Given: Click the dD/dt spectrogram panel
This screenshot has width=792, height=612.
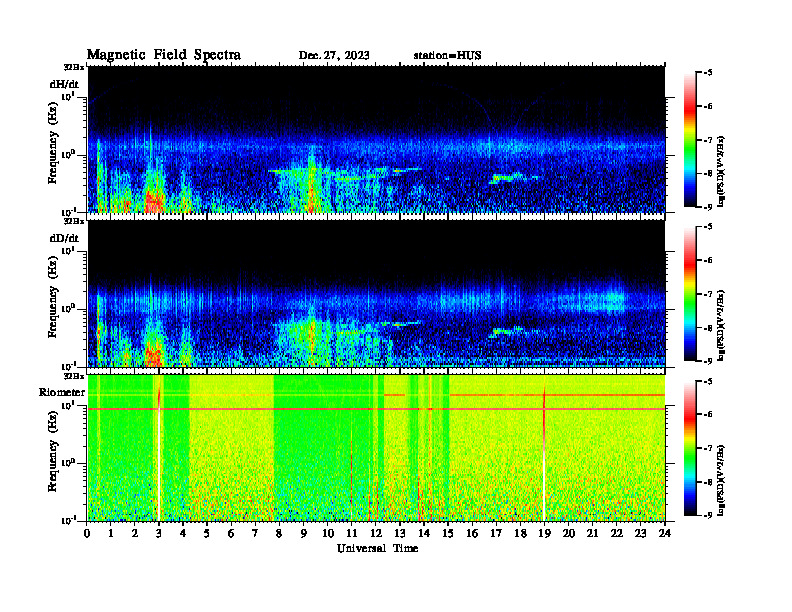Looking at the screenshot, I should tap(376, 293).
